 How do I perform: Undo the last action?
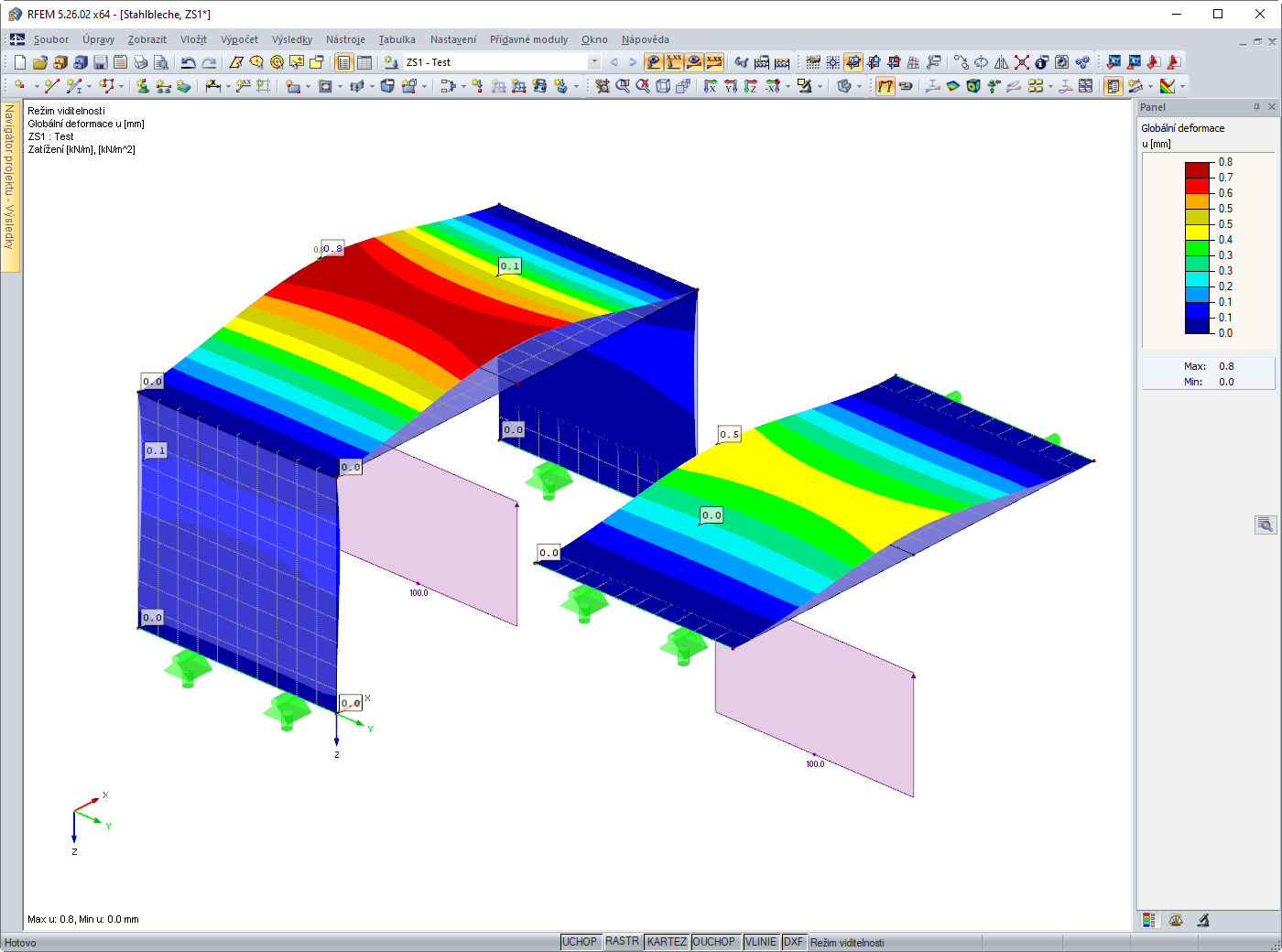(189, 62)
